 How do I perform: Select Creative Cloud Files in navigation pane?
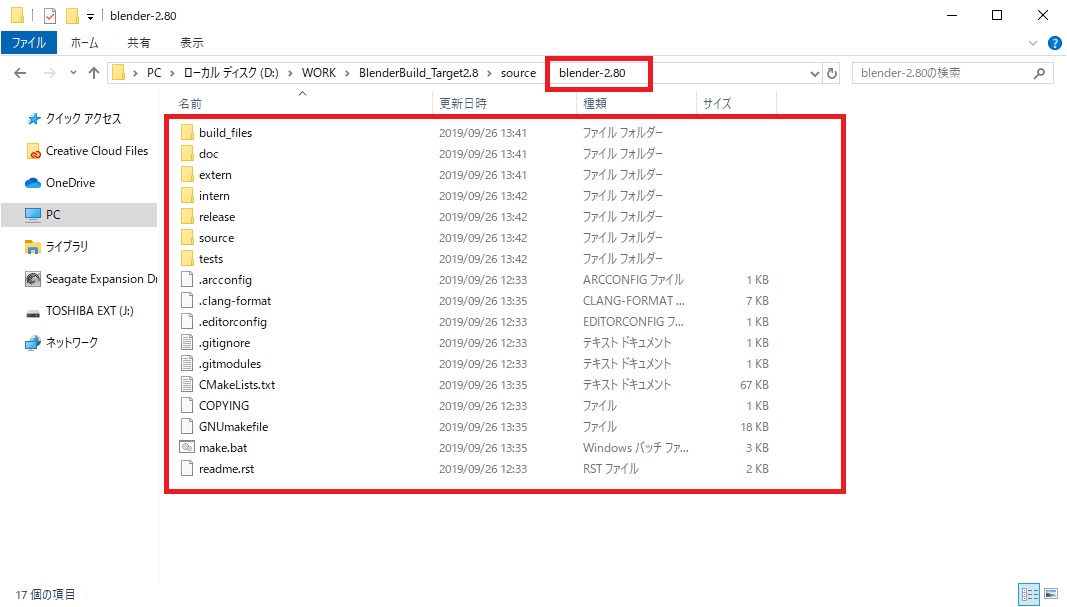(x=97, y=151)
